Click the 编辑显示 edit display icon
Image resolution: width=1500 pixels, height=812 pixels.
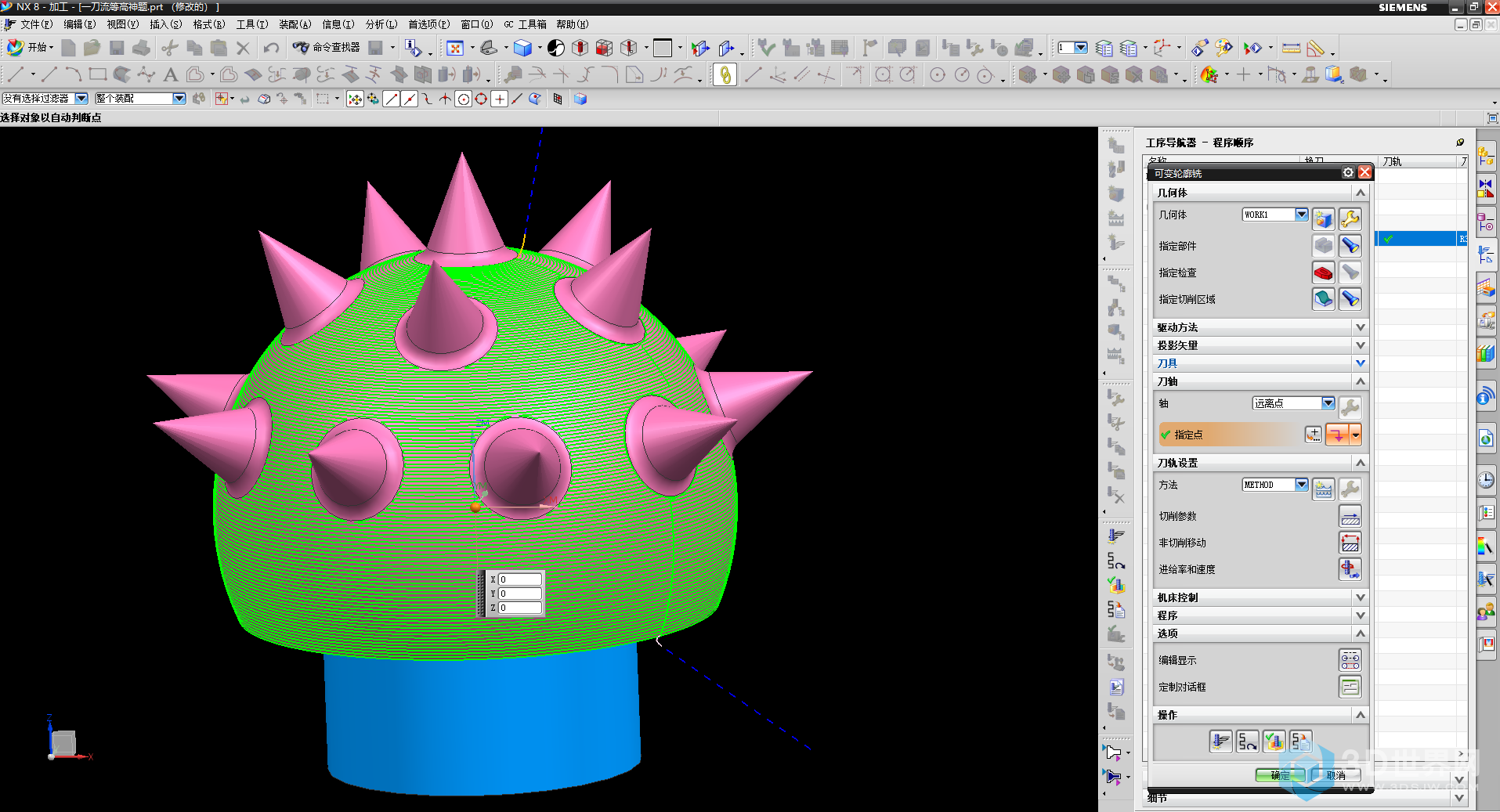pos(1350,660)
